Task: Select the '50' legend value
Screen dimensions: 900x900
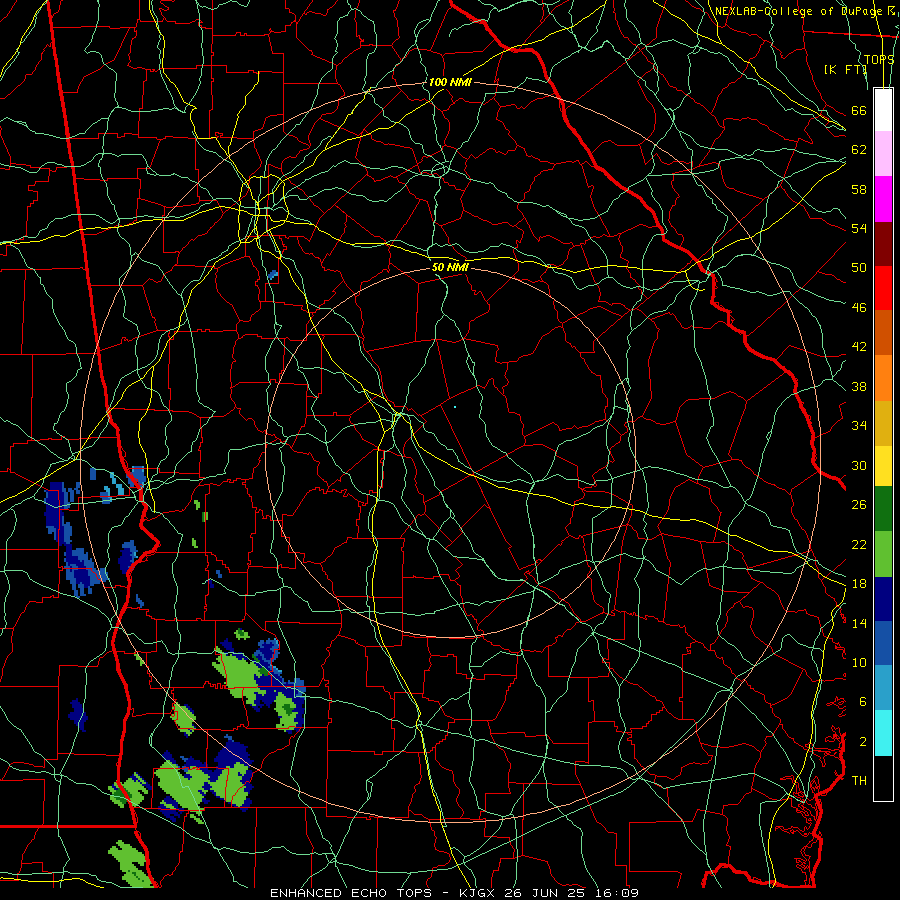Action: coord(859,268)
